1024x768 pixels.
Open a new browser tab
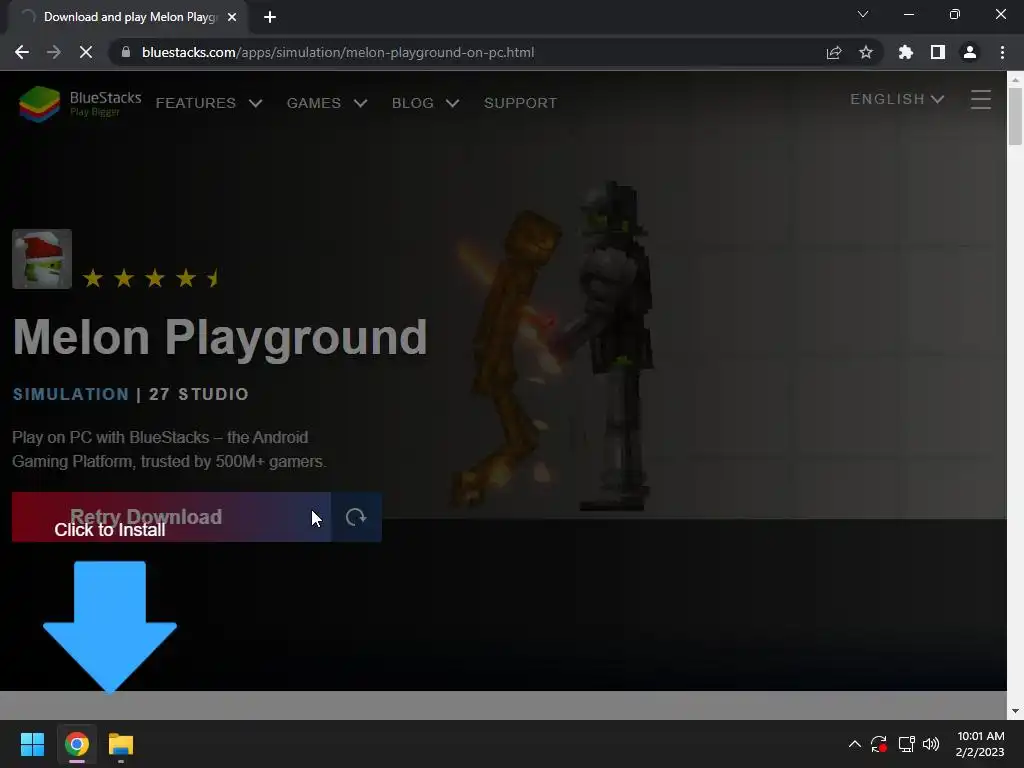tap(270, 17)
